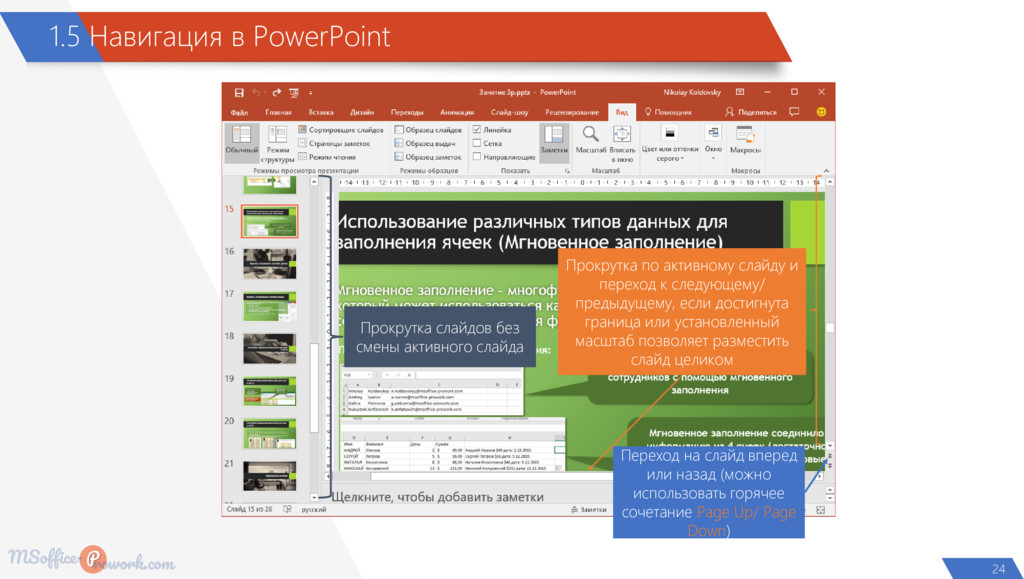This screenshot has height=579, width=1024.
Task: Click the user name Nikolay Koldovsky
Action: [x=692, y=93]
